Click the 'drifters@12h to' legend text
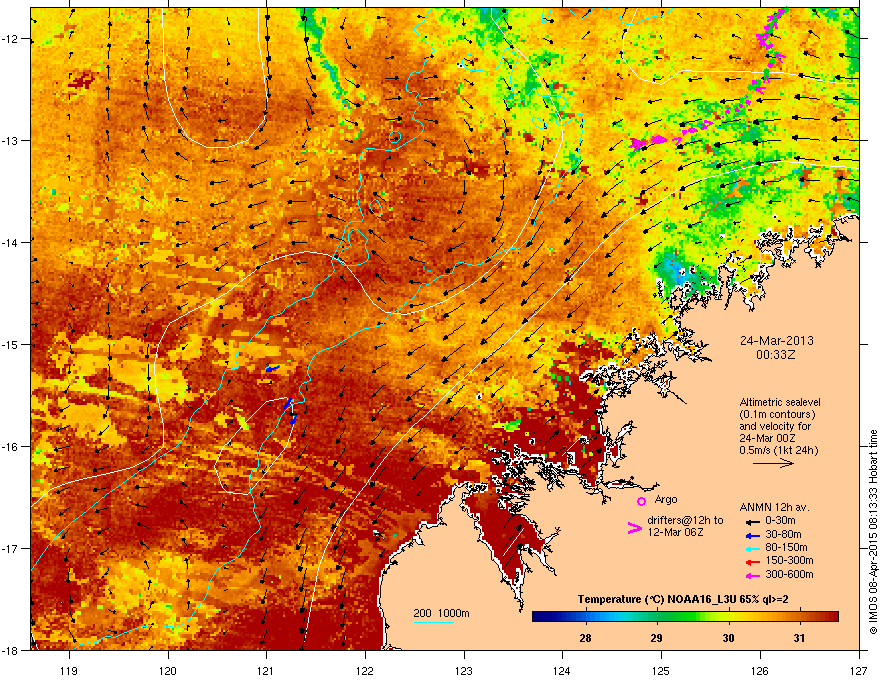This screenshot has width=880, height=680. coord(685,521)
